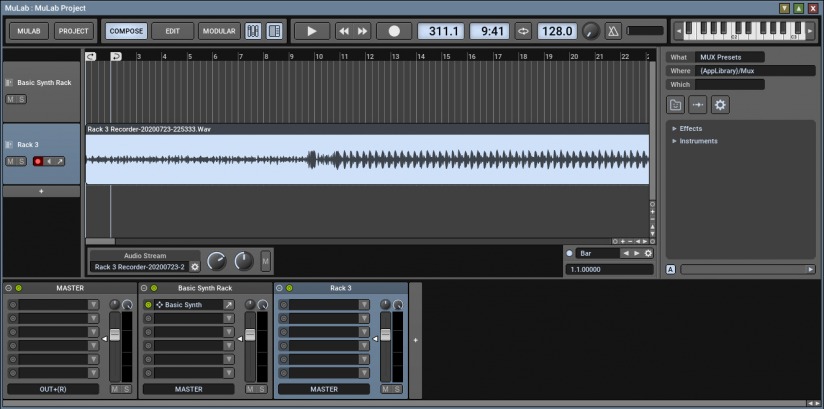Image resolution: width=824 pixels, height=409 pixels.
Task: Open the PROJECT menu
Action: tap(74, 31)
